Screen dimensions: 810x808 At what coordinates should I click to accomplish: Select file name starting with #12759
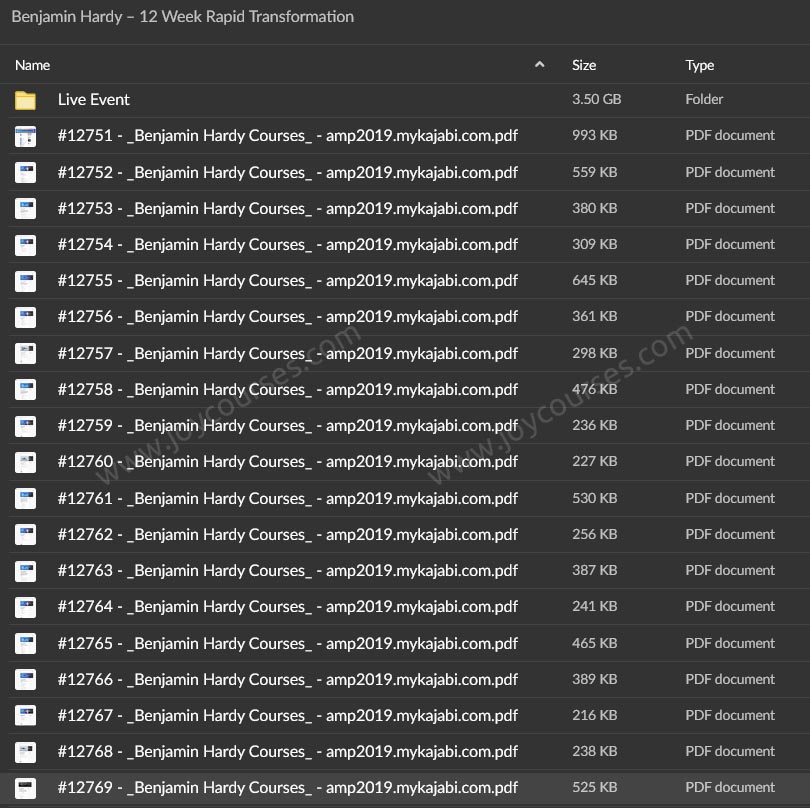tap(288, 426)
